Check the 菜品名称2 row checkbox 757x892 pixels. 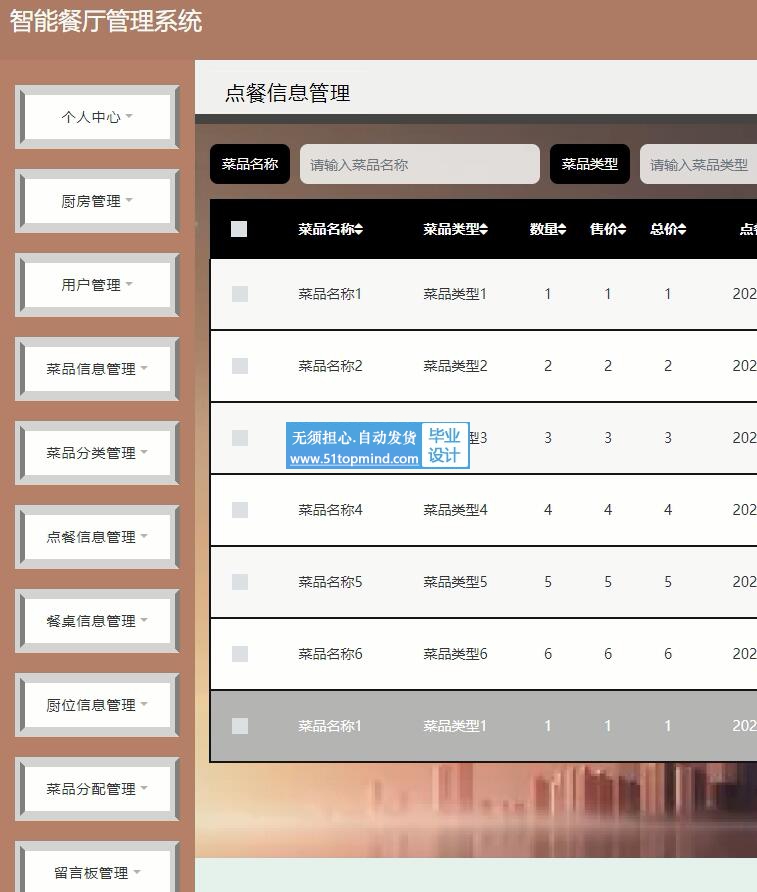(x=240, y=366)
